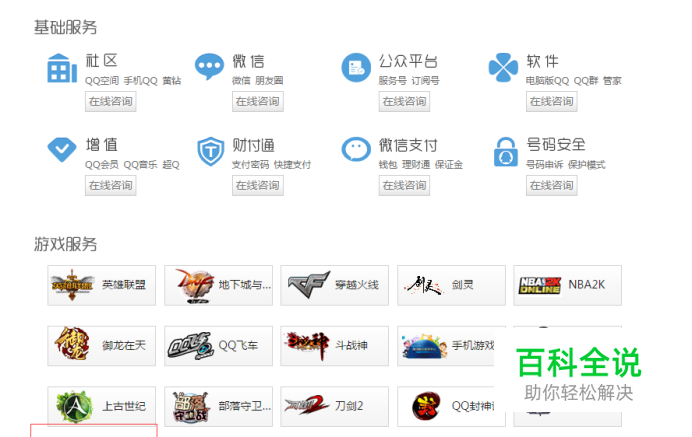Click the 号码安全 padlock icon
The image size is (692, 437).
click(x=506, y=151)
